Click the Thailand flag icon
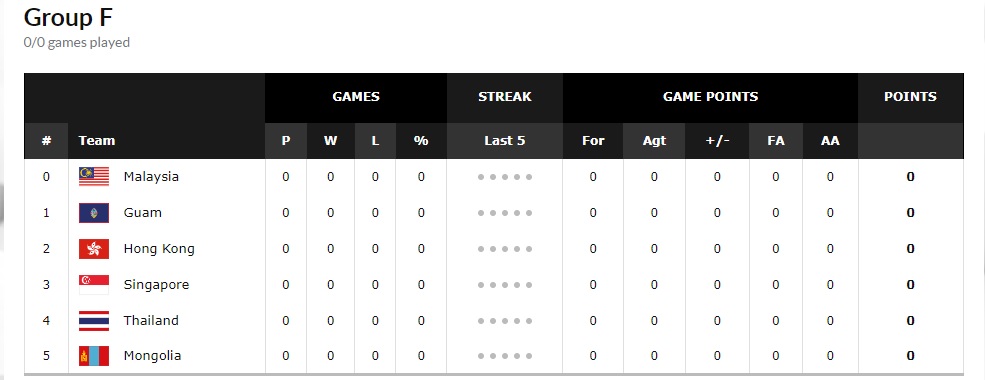Image resolution: width=985 pixels, height=380 pixels. (94, 320)
